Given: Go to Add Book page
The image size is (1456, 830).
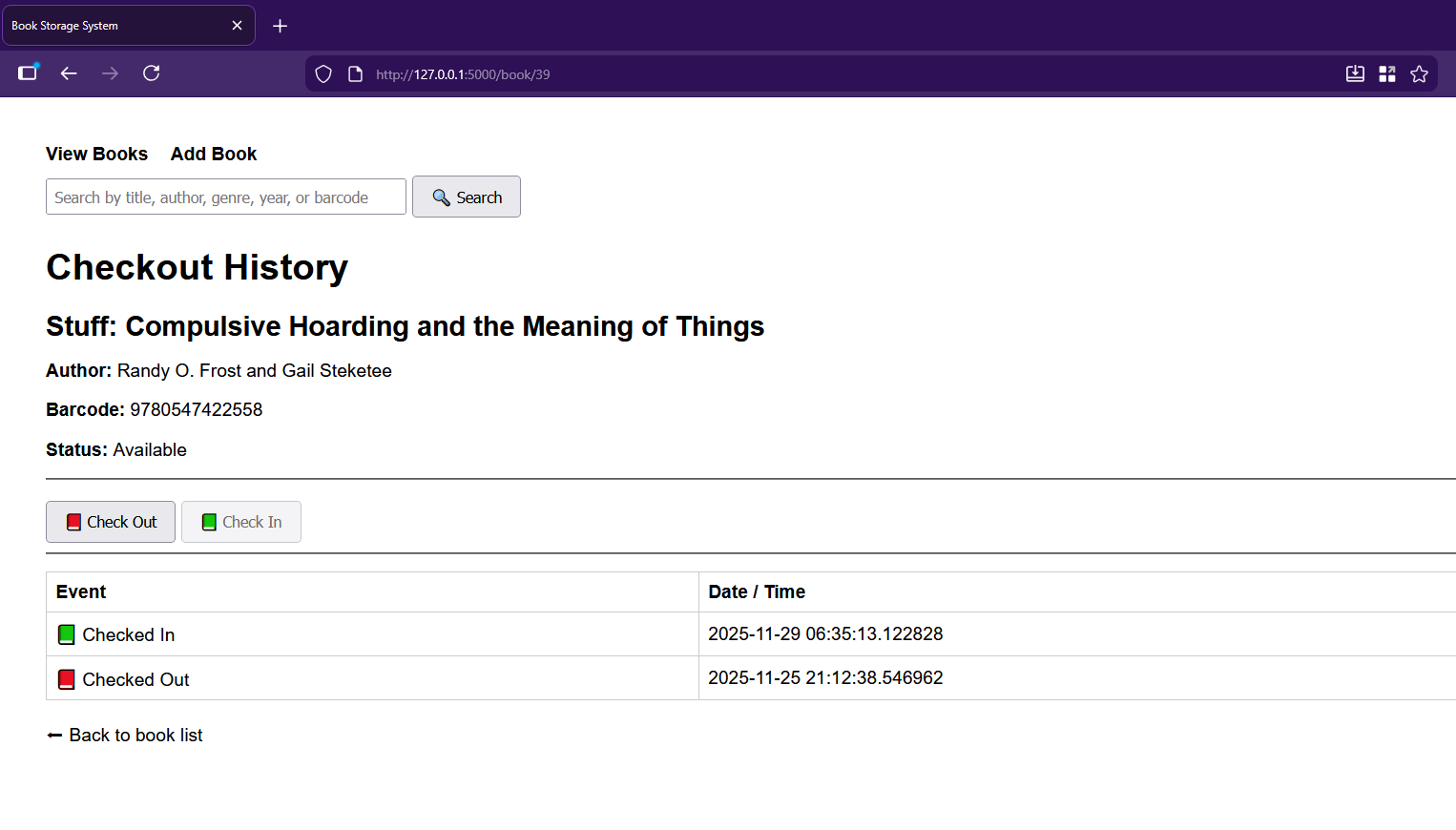Looking at the screenshot, I should (x=214, y=154).
